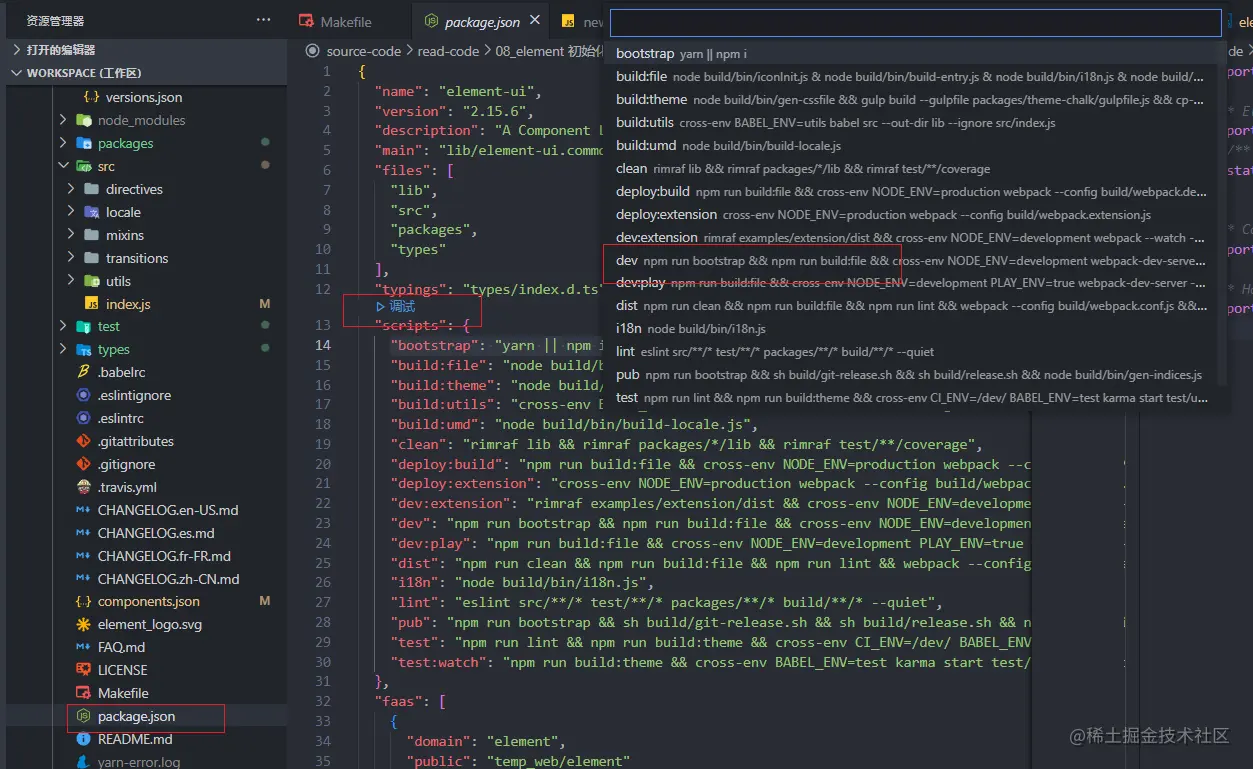Expand the mixins folder

71,235
